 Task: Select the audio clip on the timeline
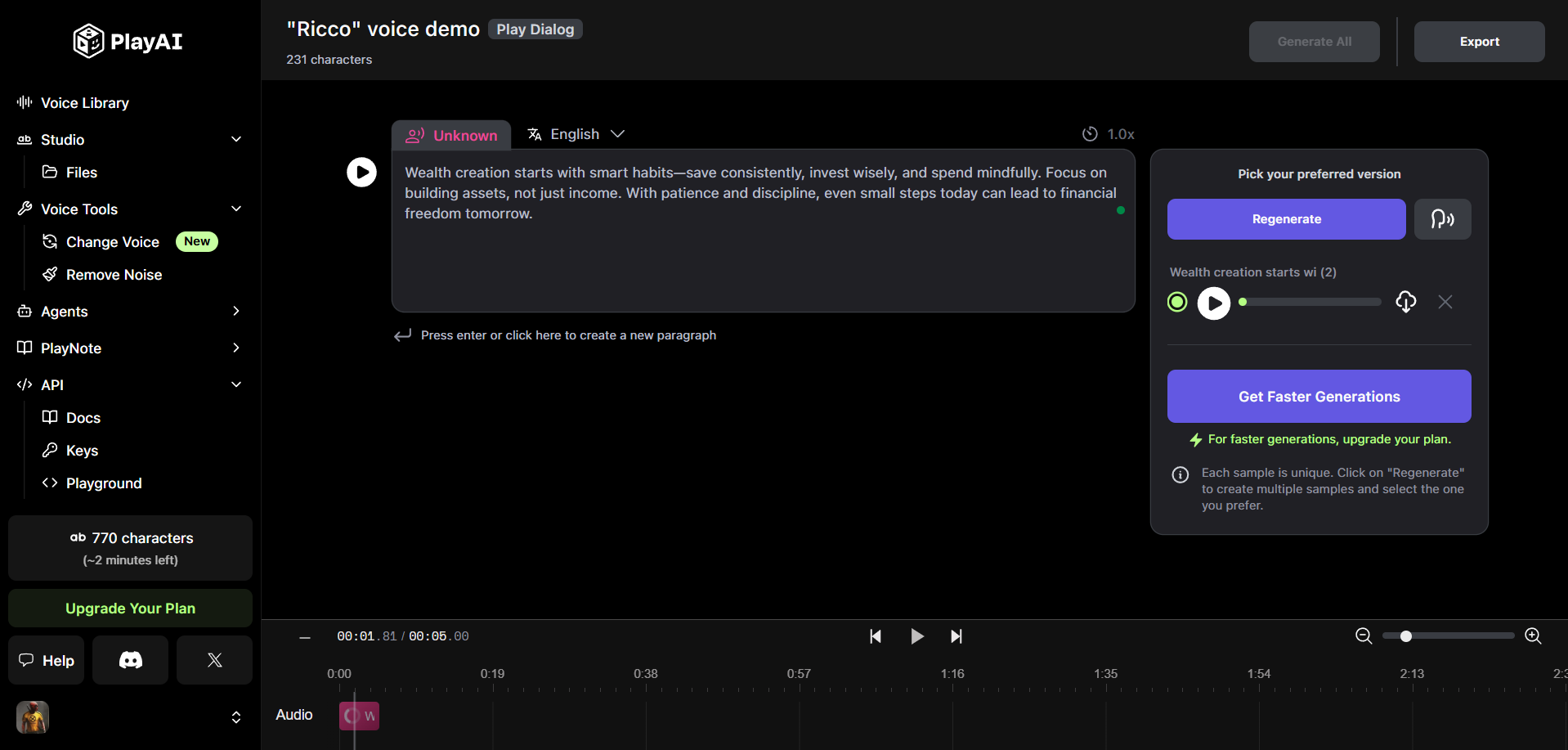[359, 716]
